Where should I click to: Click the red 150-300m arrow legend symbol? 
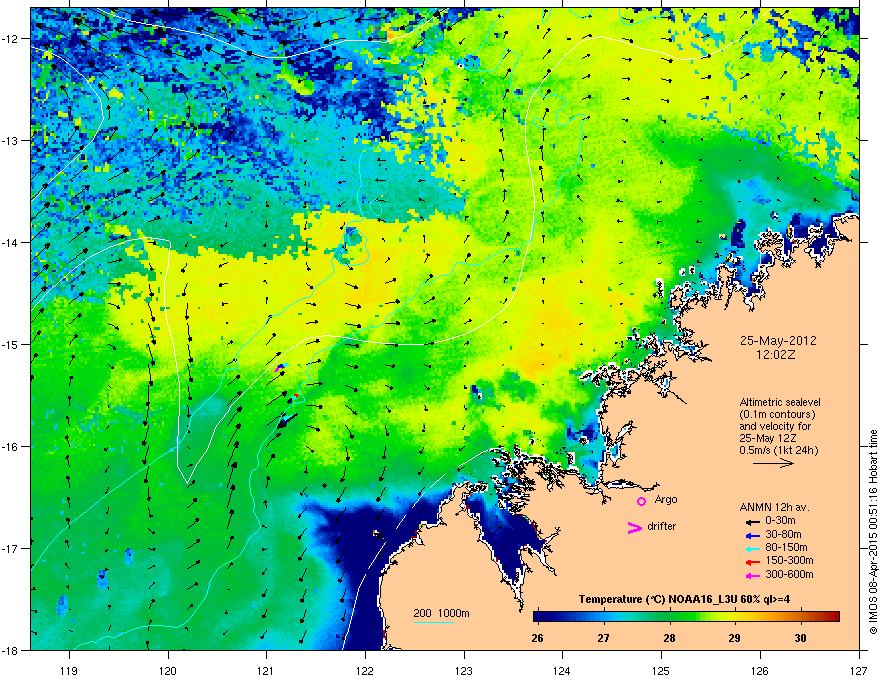pyautogui.click(x=753, y=562)
